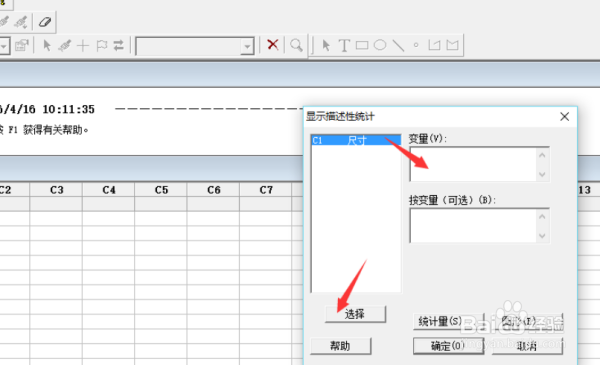Open the empty toolbar combo box dropdown arrow
This screenshot has width=600, height=365.
(248, 47)
